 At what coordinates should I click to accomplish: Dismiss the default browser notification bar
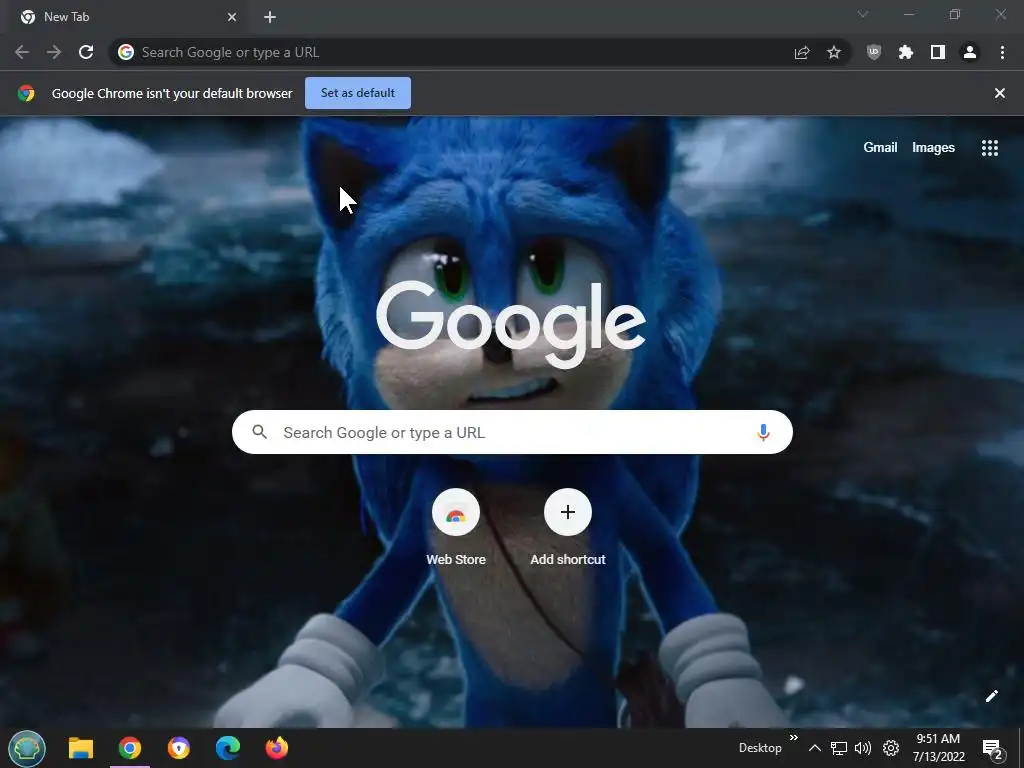click(x=1000, y=93)
